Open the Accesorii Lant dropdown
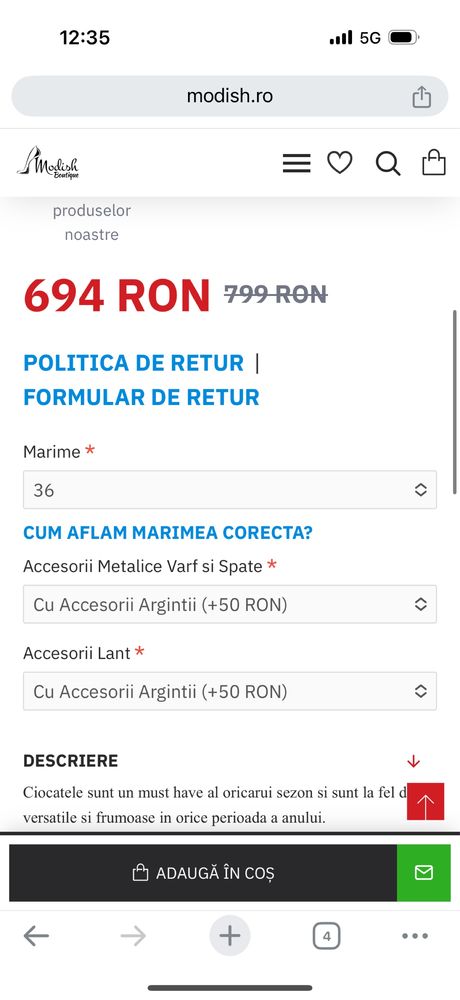 [230, 691]
